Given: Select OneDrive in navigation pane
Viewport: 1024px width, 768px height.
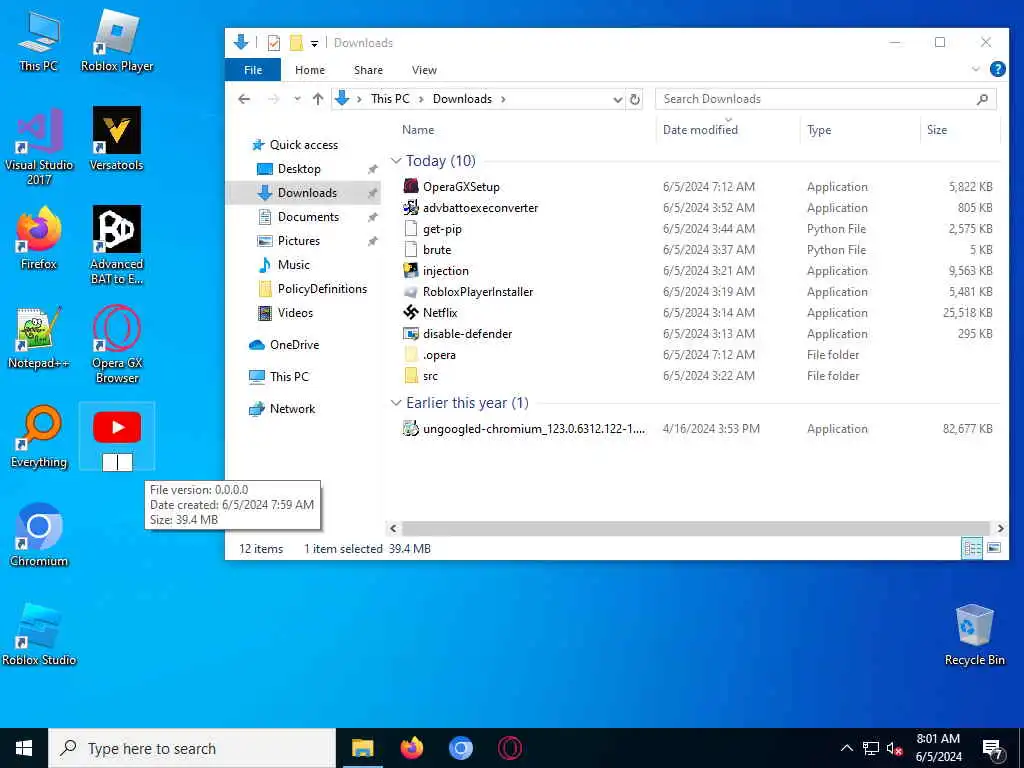Looking at the screenshot, I should [294, 345].
